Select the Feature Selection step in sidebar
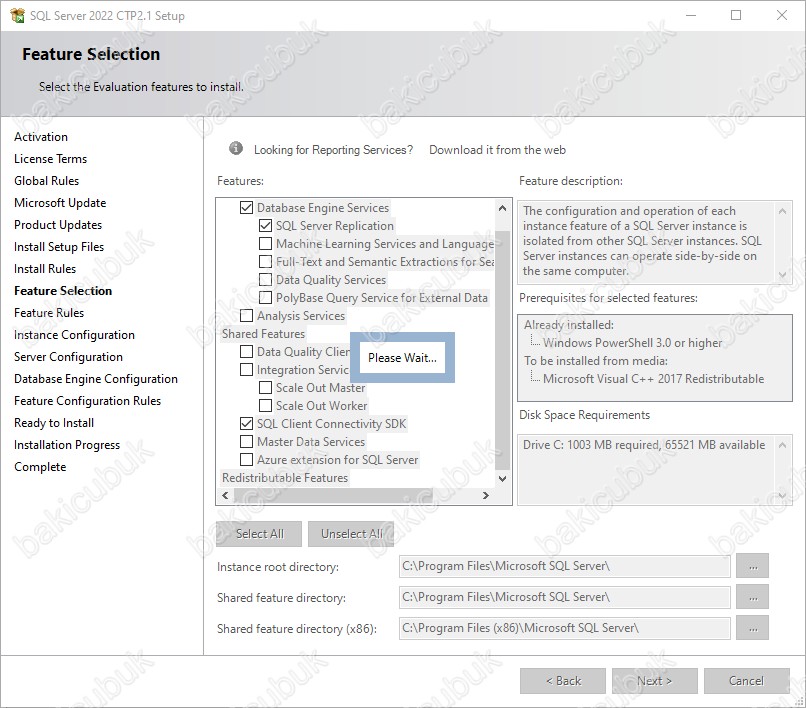Viewport: 806px width, 708px height. (x=63, y=291)
